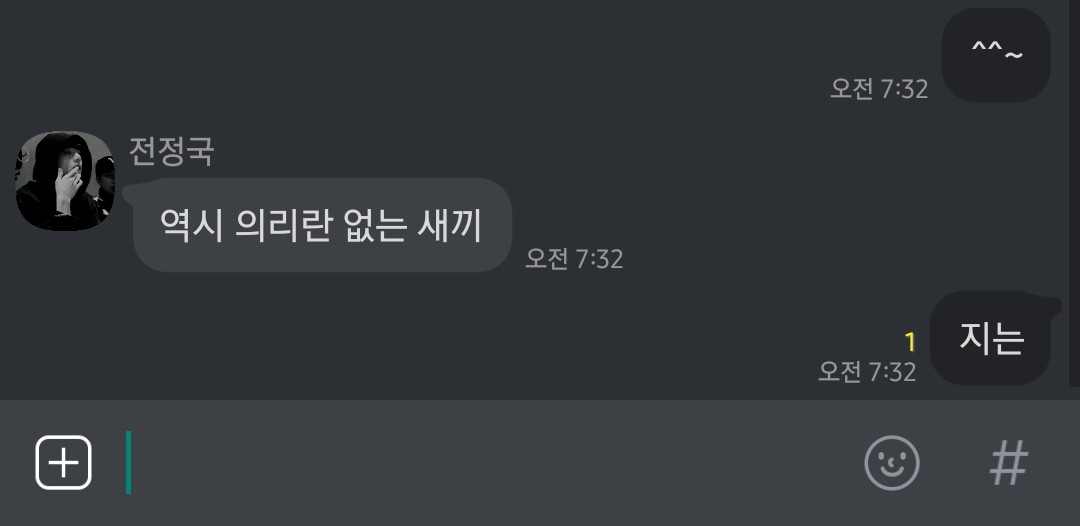Click the green text cursor in input bar
The width and height of the screenshot is (1080, 526).
[128, 463]
